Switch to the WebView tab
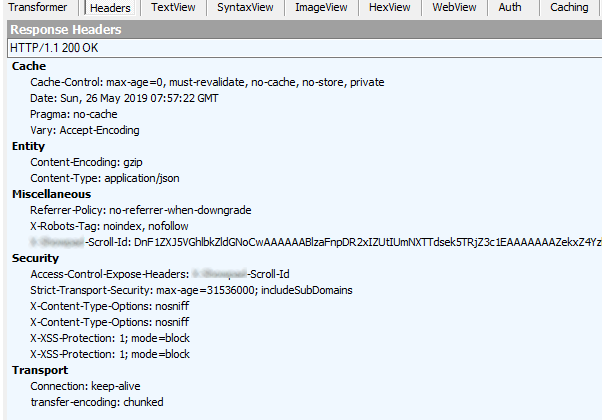 454,7
